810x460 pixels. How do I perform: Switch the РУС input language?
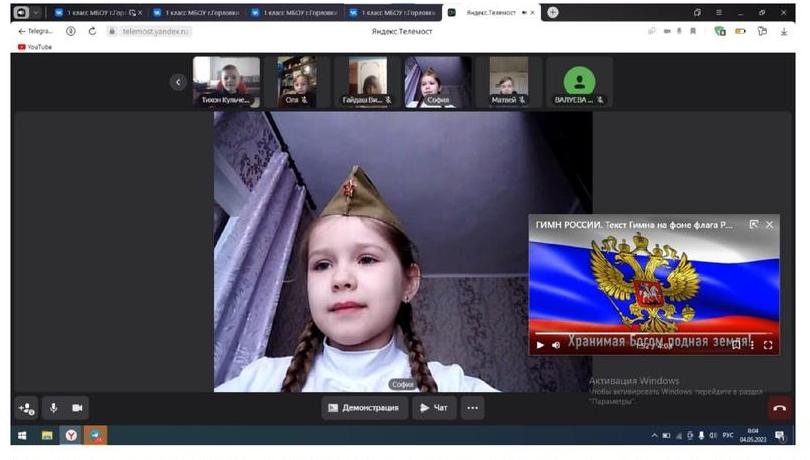(x=728, y=436)
